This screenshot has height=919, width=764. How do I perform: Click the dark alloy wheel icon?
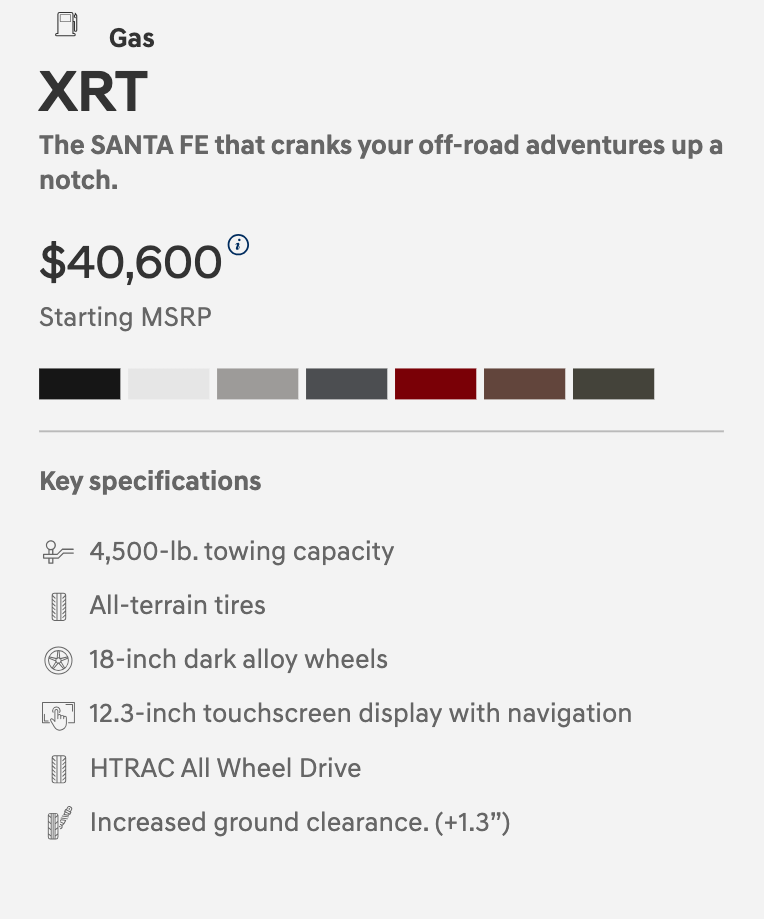(x=59, y=660)
